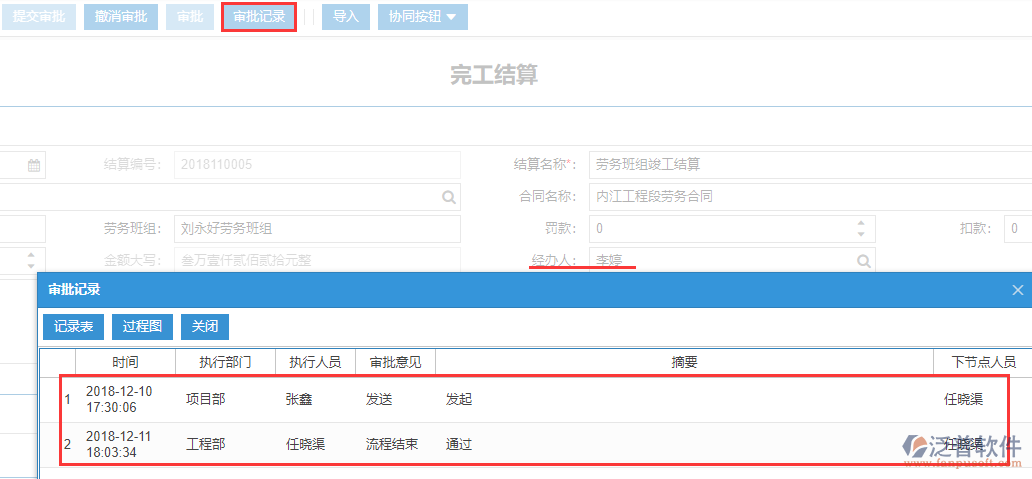The height and width of the screenshot is (479, 1032).
Task: Click 张鑫 in 执行人员 column
Action: click(x=299, y=399)
